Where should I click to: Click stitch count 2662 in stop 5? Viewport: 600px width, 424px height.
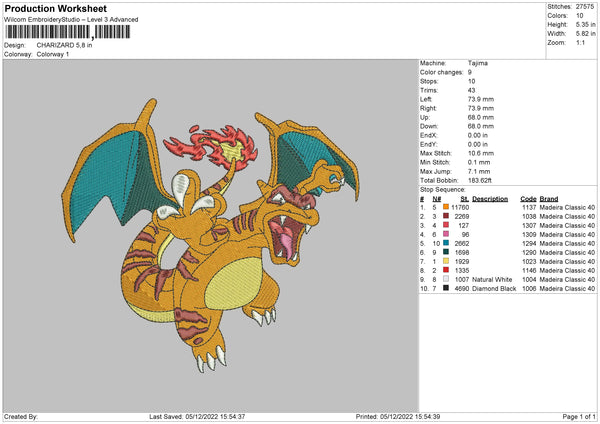pyautogui.click(x=462, y=243)
